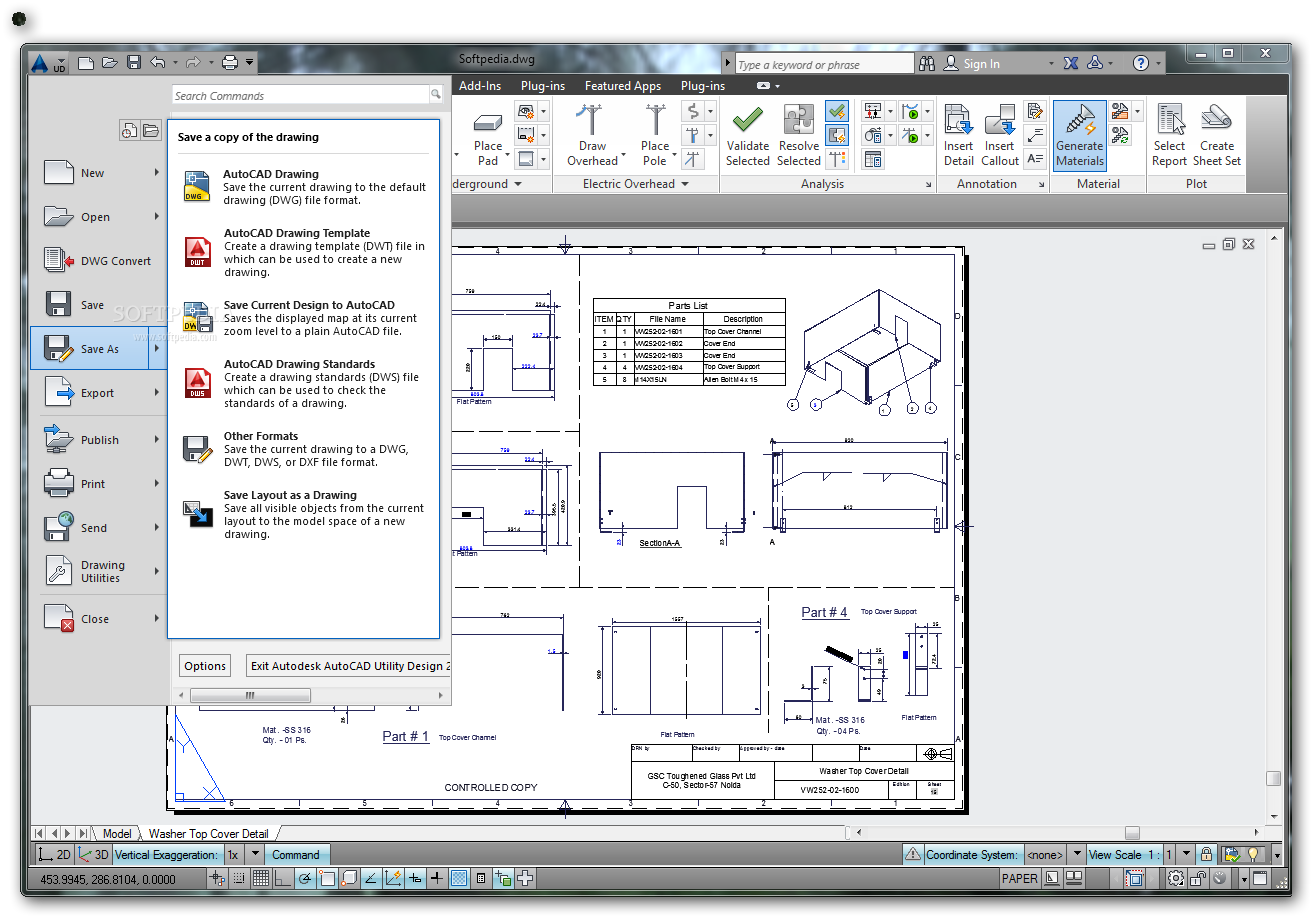Expand the Export submenu arrow
The height and width of the screenshot is (917, 1312).
[x=157, y=393]
